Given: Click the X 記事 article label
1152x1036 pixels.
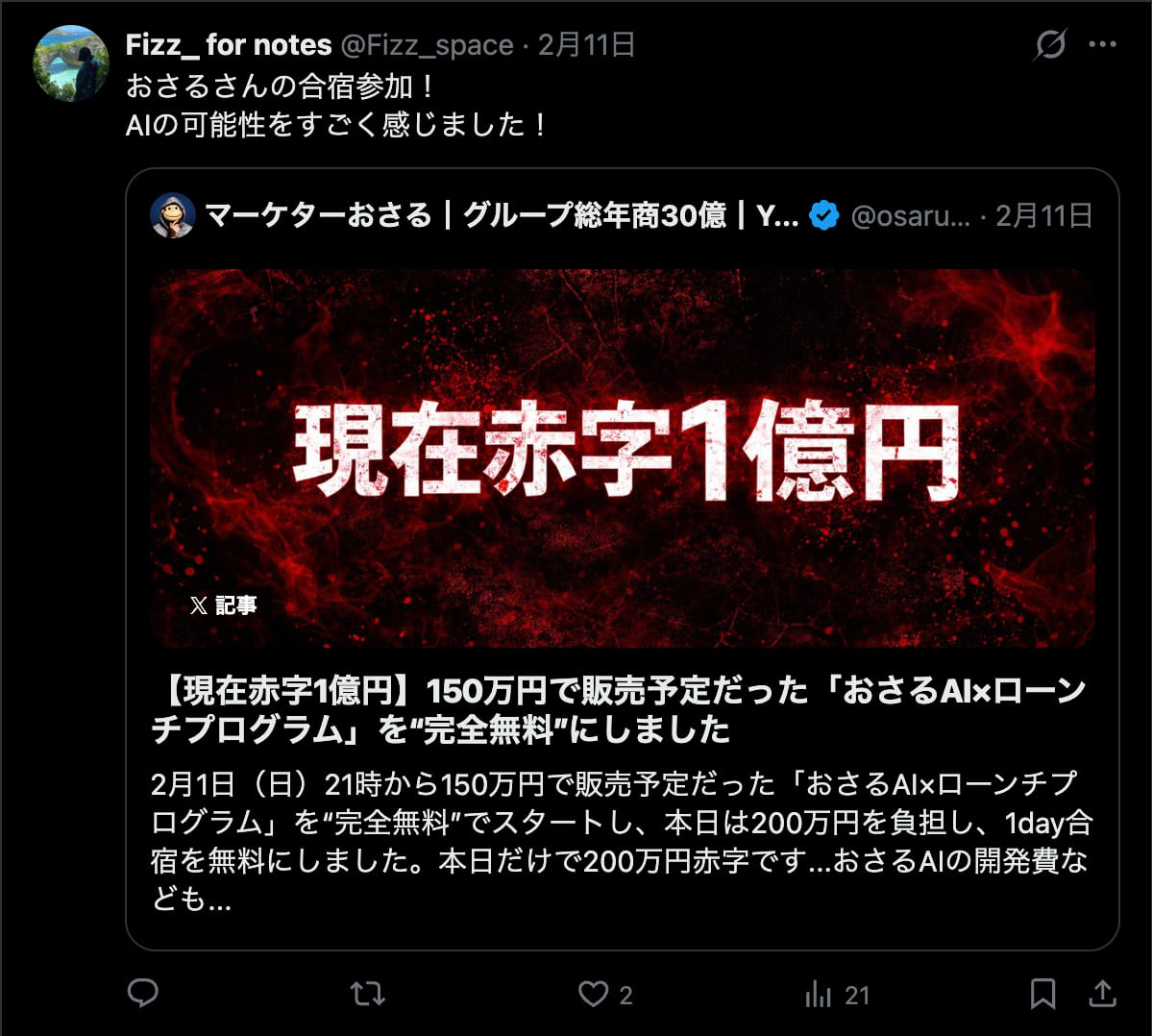Looking at the screenshot, I should point(223,605).
